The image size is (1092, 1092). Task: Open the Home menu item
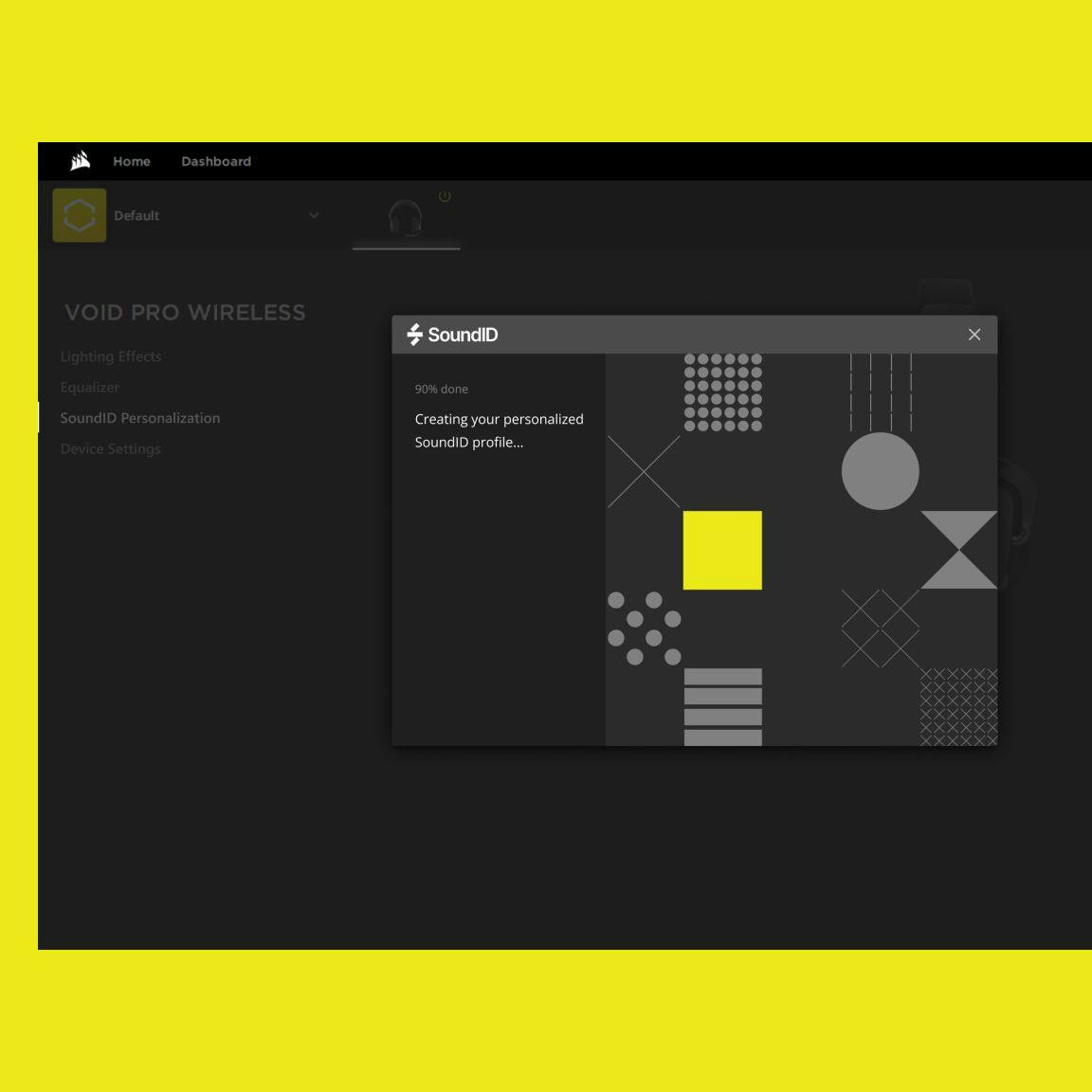[132, 161]
